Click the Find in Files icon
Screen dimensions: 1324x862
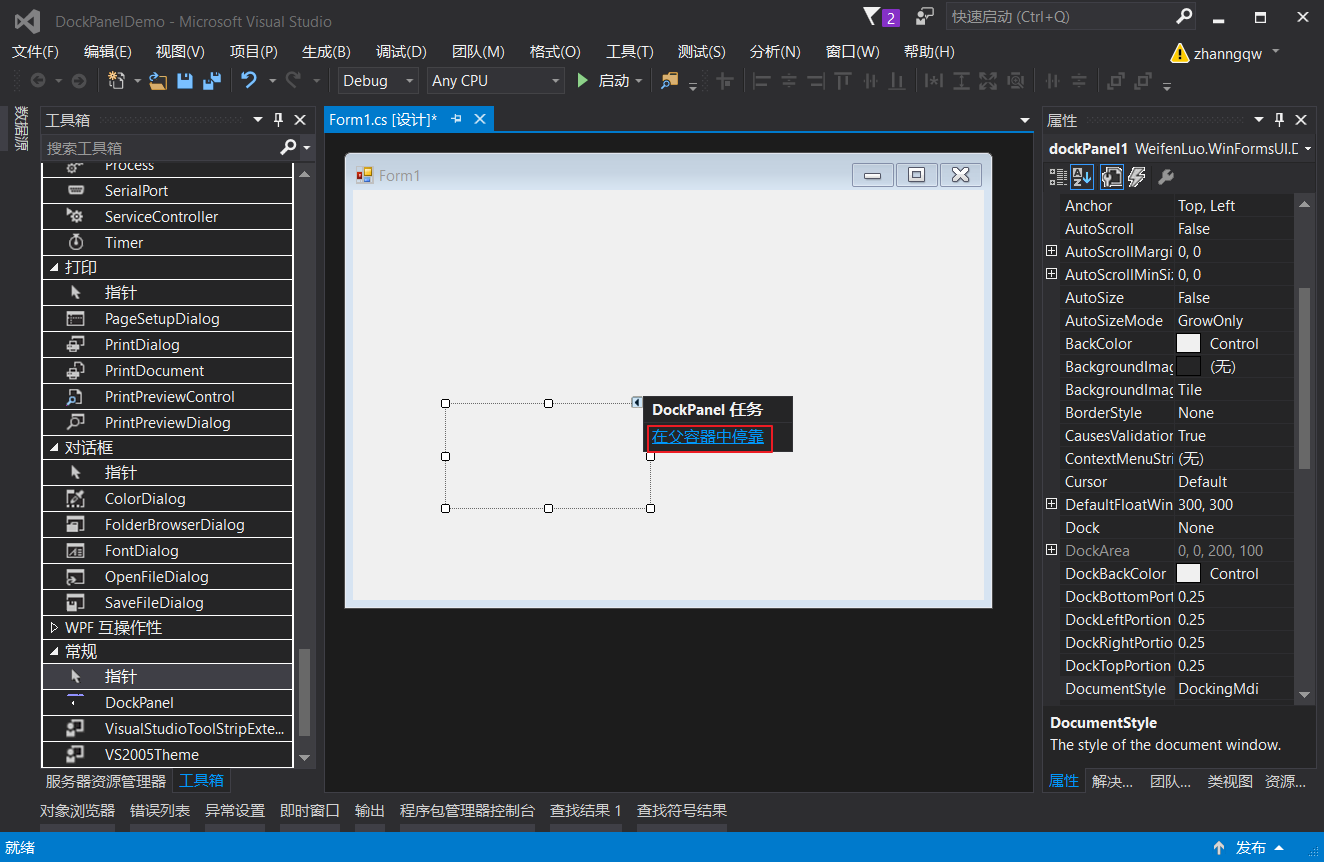(669, 81)
